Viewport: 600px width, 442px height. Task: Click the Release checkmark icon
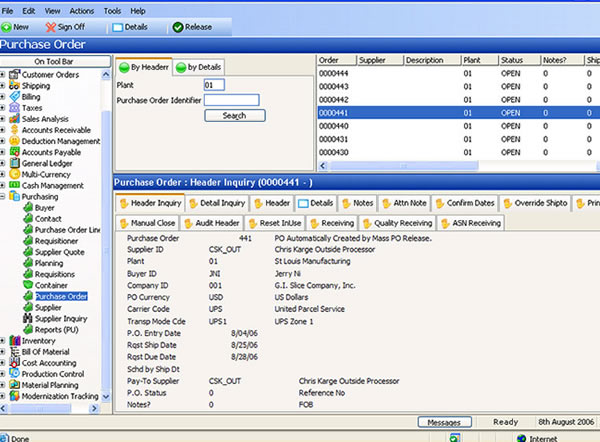[178, 28]
